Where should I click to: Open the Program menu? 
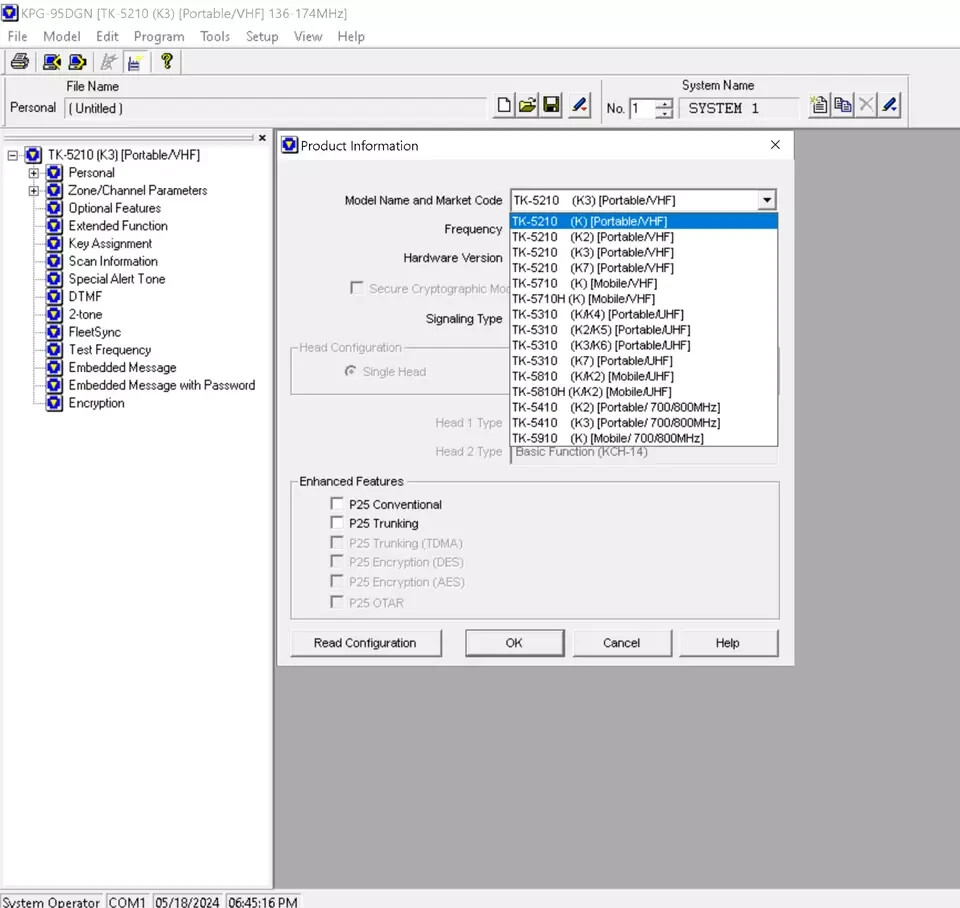[158, 36]
